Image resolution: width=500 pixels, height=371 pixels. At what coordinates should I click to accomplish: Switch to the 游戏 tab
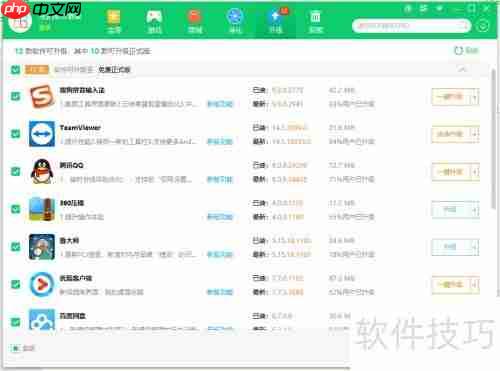(x=154, y=21)
